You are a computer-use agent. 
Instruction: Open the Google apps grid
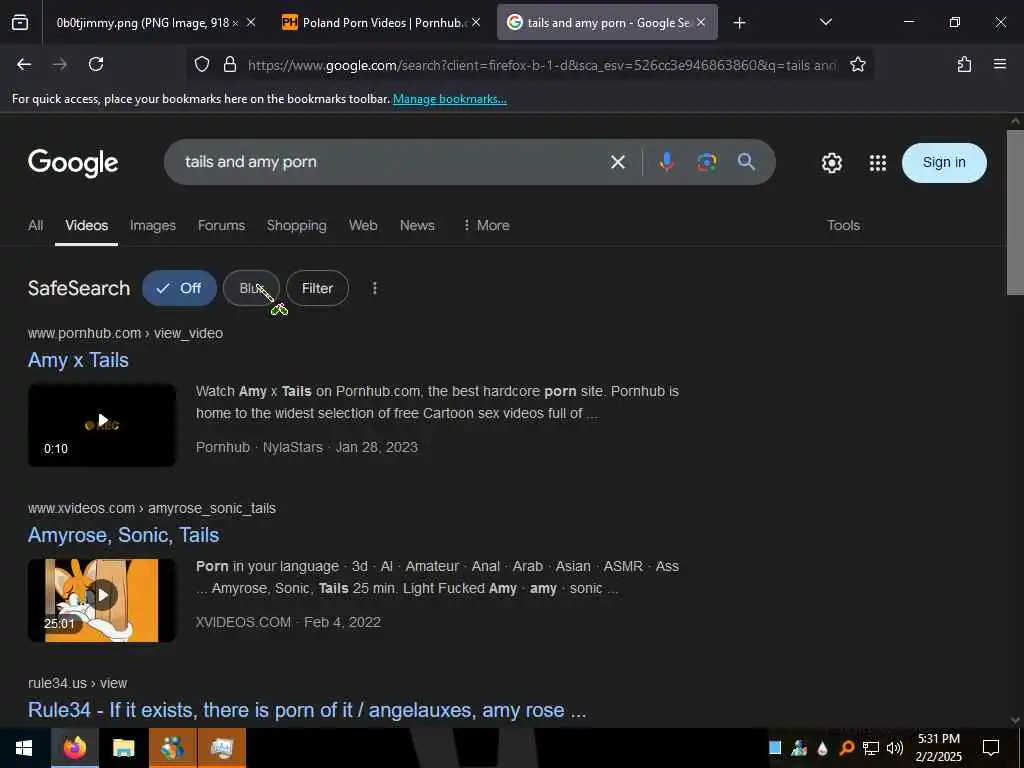point(878,163)
